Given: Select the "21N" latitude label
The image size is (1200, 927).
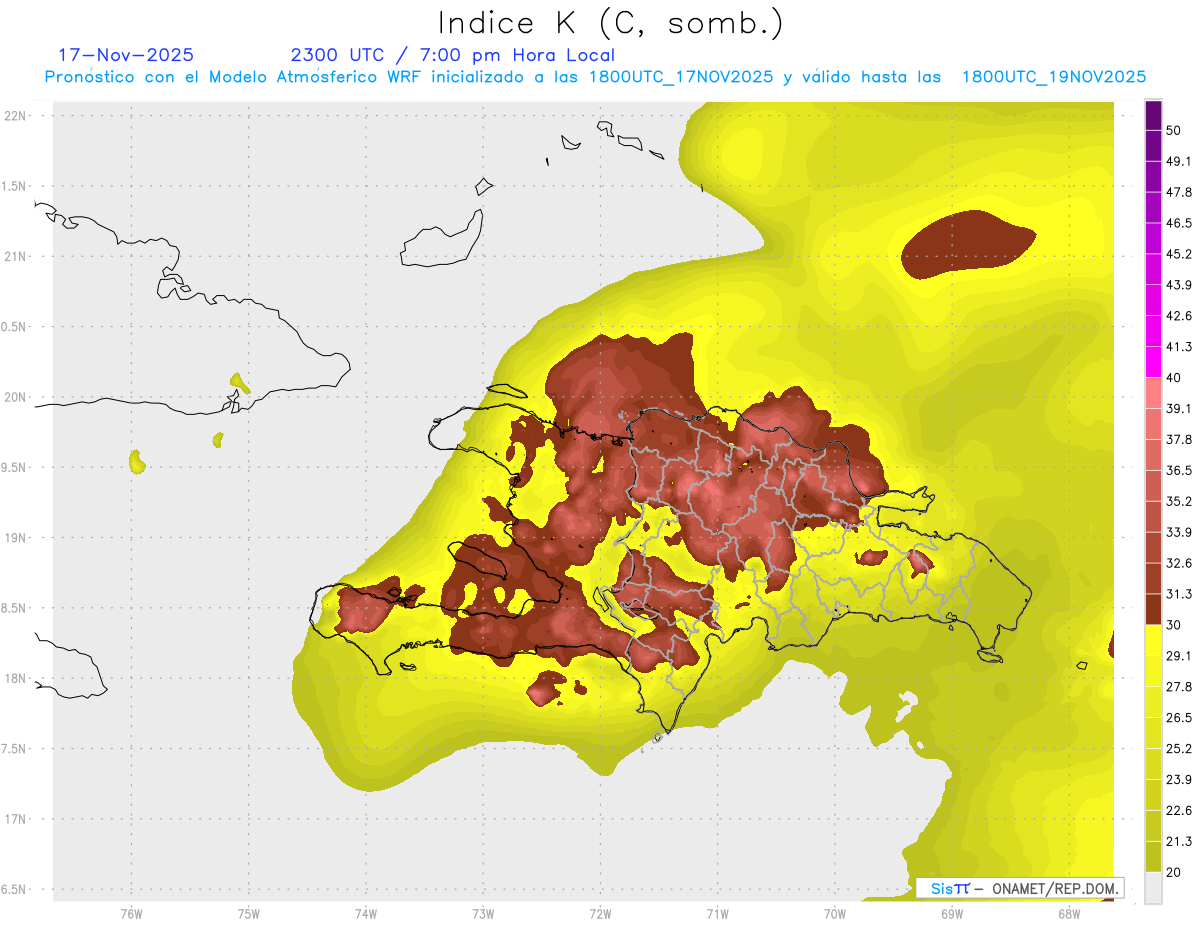Looking at the screenshot, I should [15, 256].
